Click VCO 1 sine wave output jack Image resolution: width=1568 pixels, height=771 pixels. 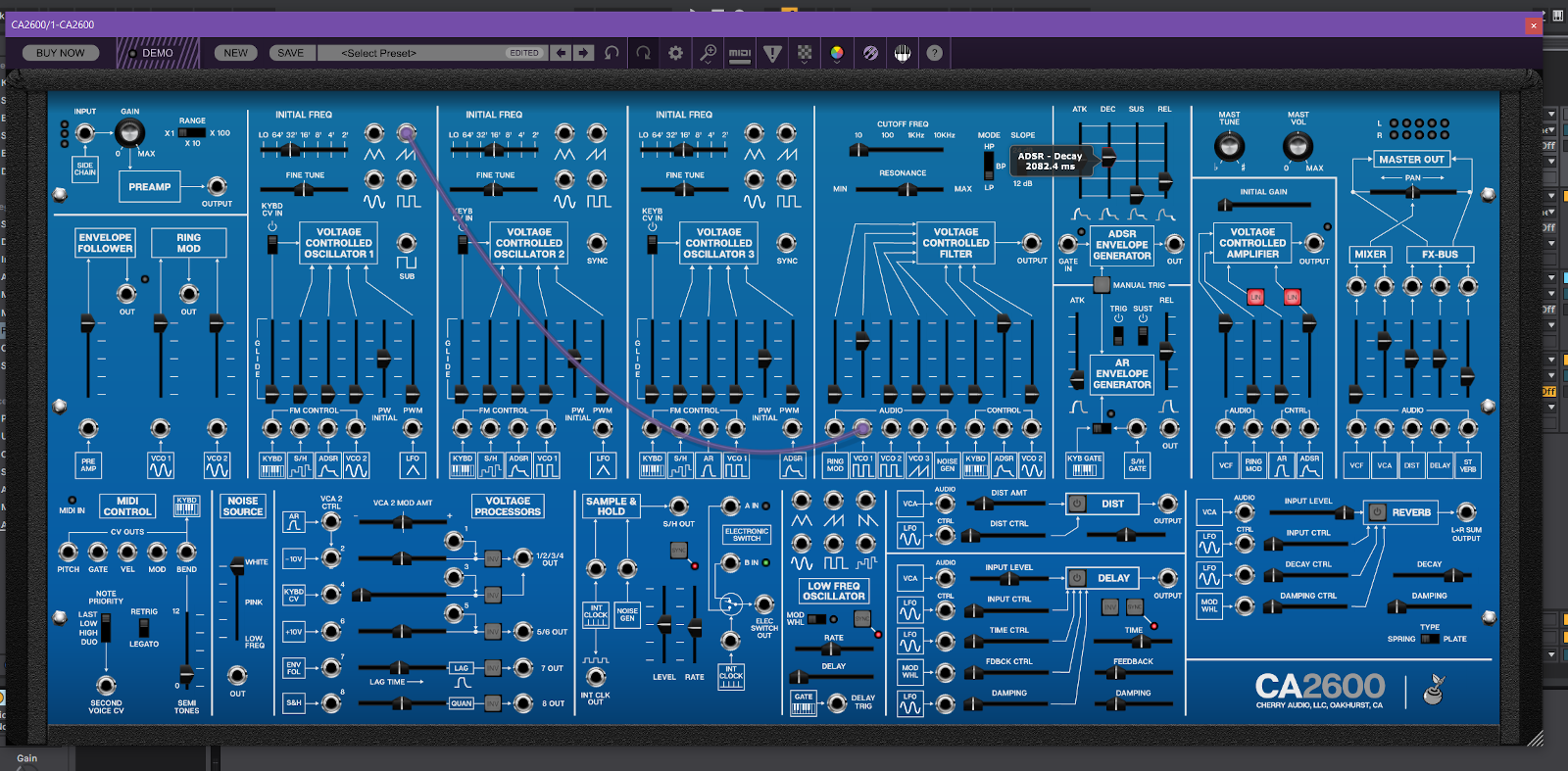tap(374, 178)
